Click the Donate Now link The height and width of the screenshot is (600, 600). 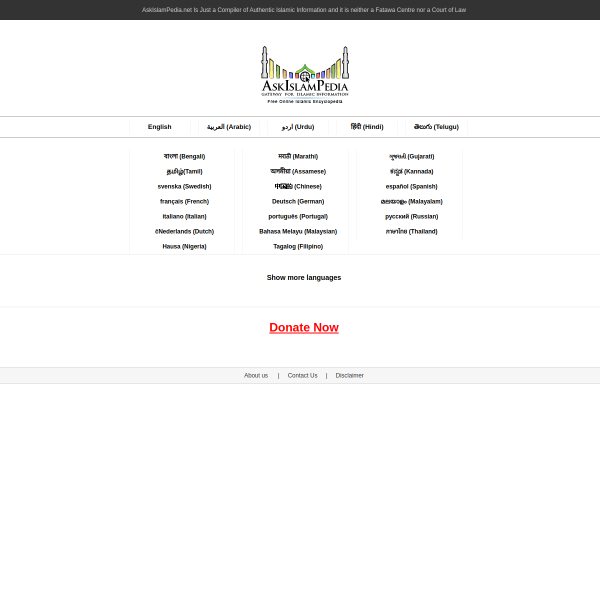(x=304, y=328)
